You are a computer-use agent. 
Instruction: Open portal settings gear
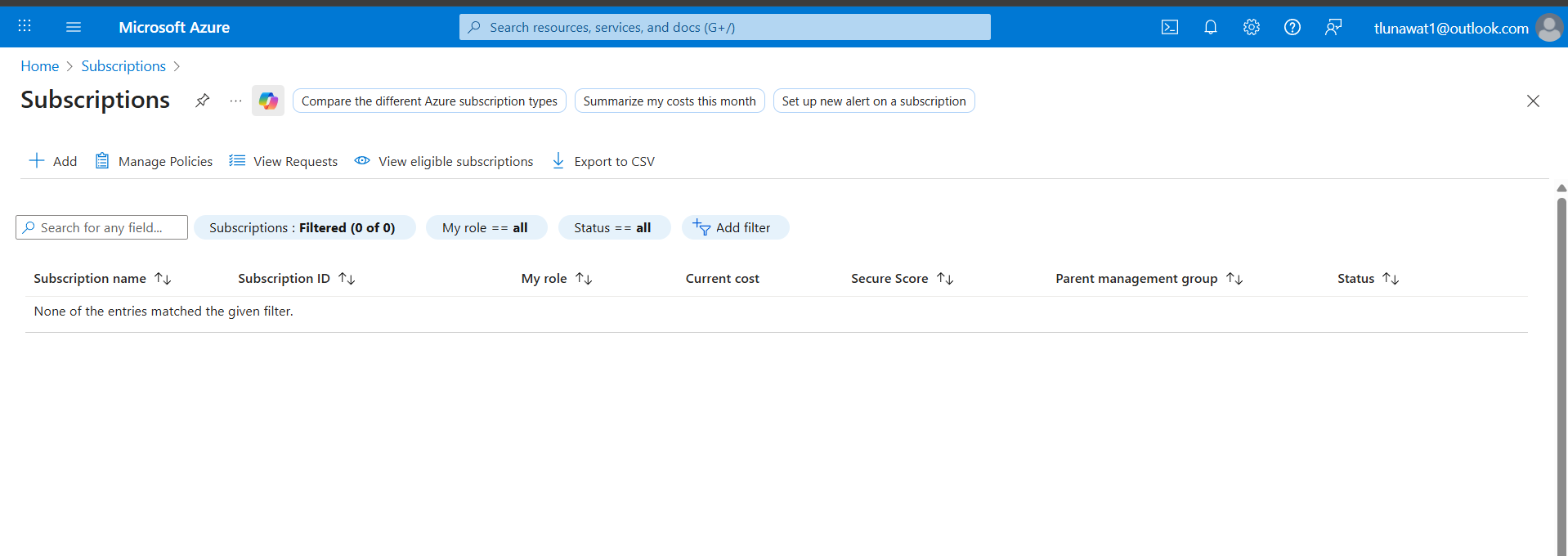1252,27
